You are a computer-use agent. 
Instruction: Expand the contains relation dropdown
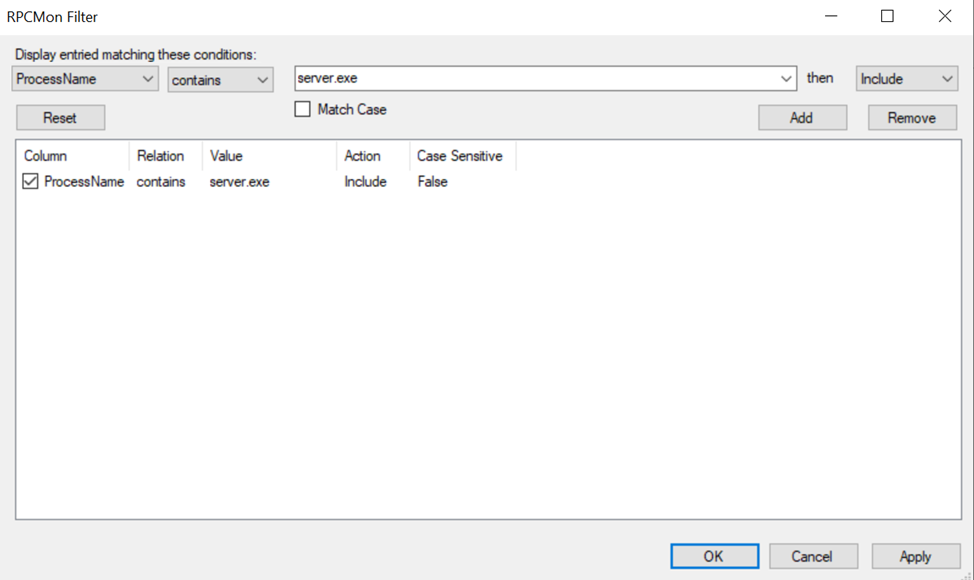point(220,79)
